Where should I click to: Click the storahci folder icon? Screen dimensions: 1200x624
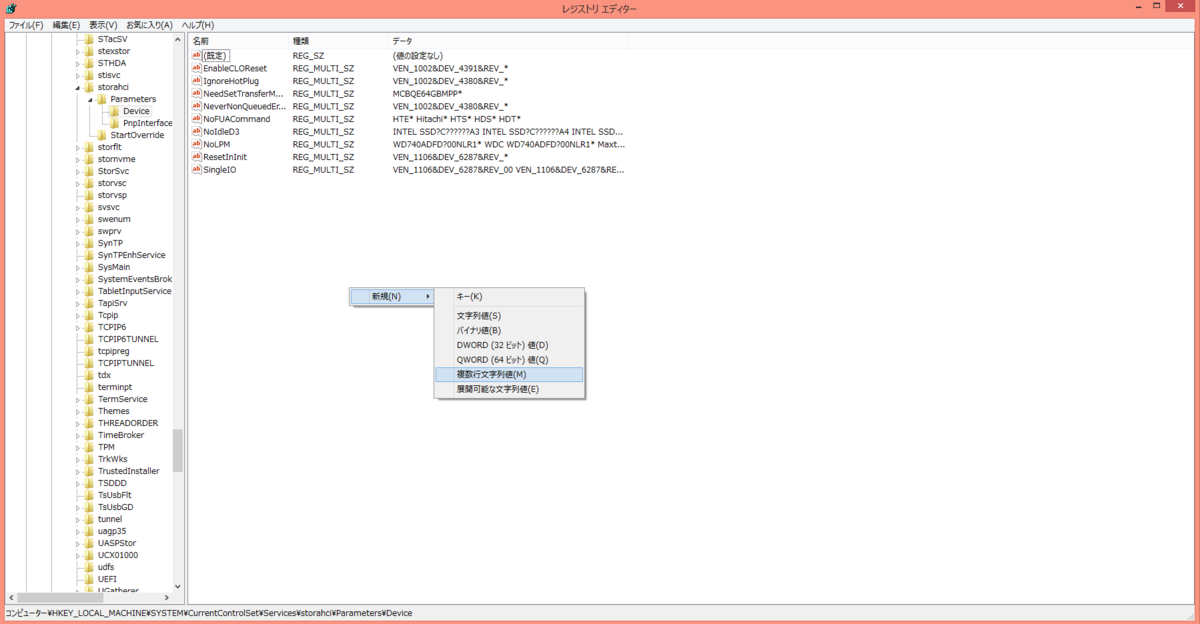point(89,87)
